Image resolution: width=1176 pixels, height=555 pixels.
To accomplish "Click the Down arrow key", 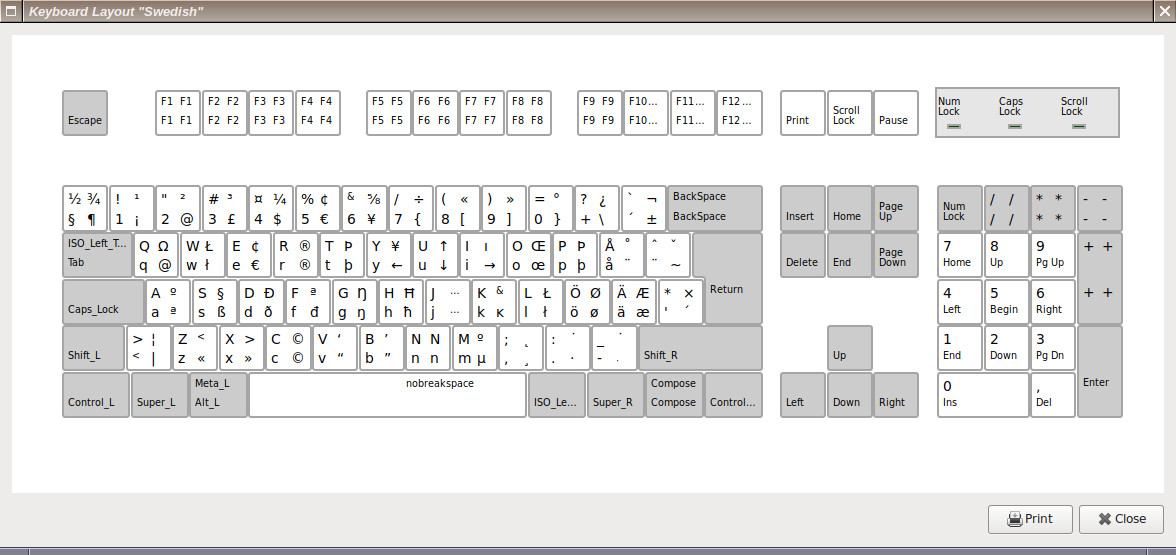I will click(849, 394).
